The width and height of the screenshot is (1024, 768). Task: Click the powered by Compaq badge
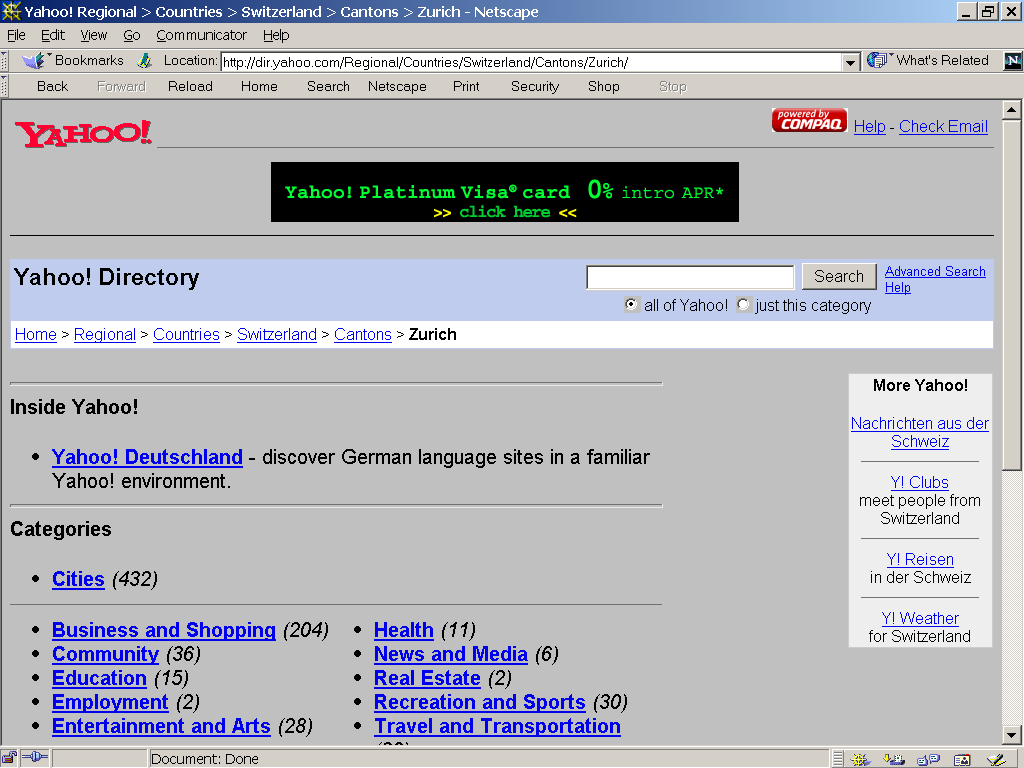tap(810, 120)
